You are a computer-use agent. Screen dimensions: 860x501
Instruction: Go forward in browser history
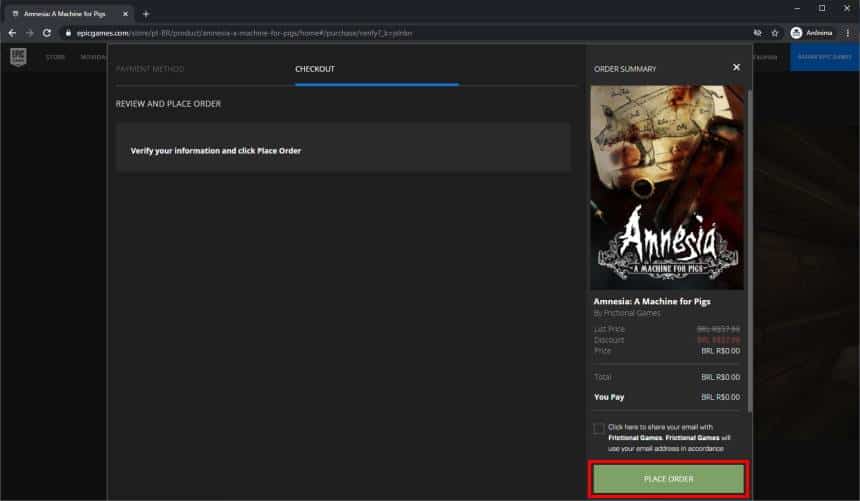click(30, 33)
